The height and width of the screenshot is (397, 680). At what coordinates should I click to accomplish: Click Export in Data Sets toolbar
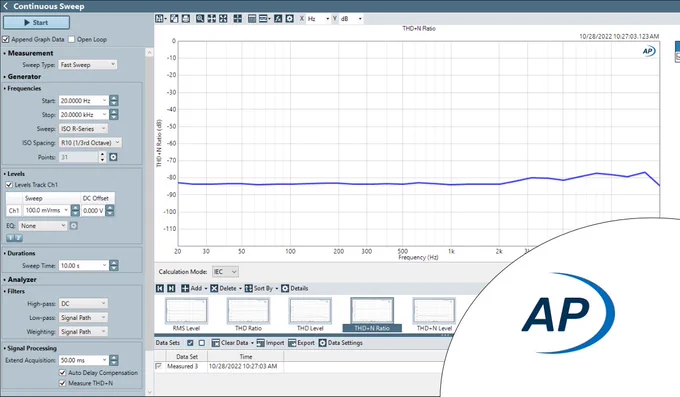pyautogui.click(x=301, y=343)
